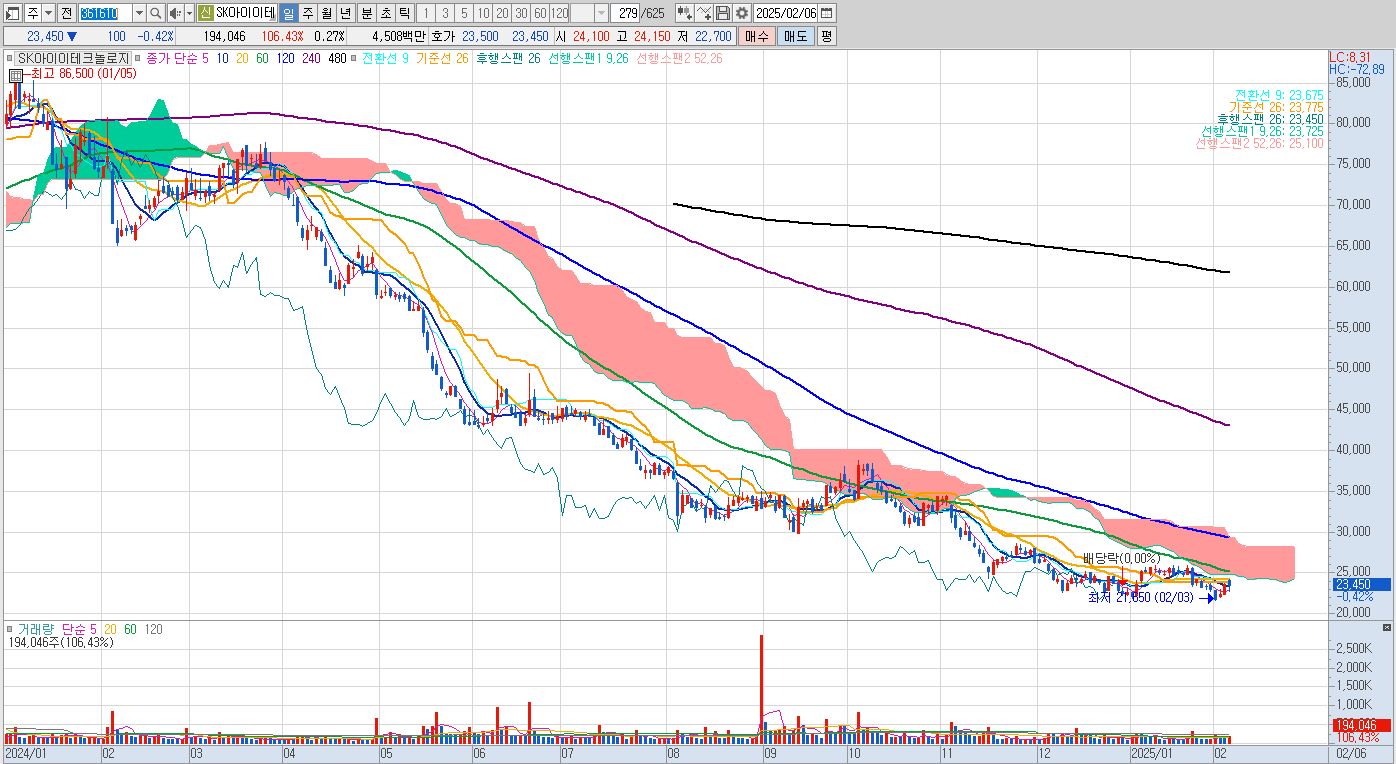This screenshot has width=1396, height=764.
Task: Click the chart layout icon at far left
Action: 12,13
